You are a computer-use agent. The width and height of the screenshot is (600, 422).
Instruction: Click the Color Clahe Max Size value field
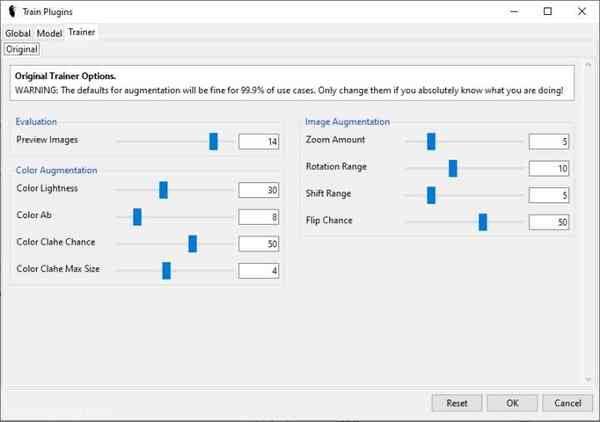[259, 270]
